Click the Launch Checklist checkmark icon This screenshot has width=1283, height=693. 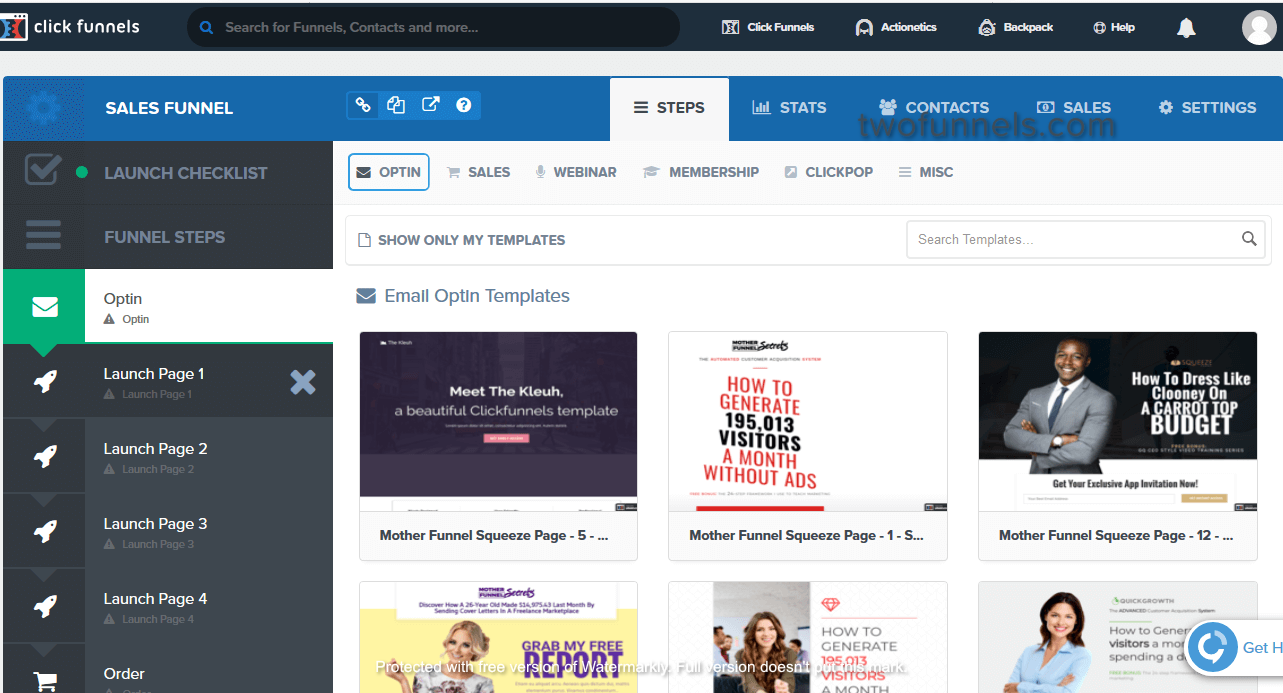pos(43,170)
